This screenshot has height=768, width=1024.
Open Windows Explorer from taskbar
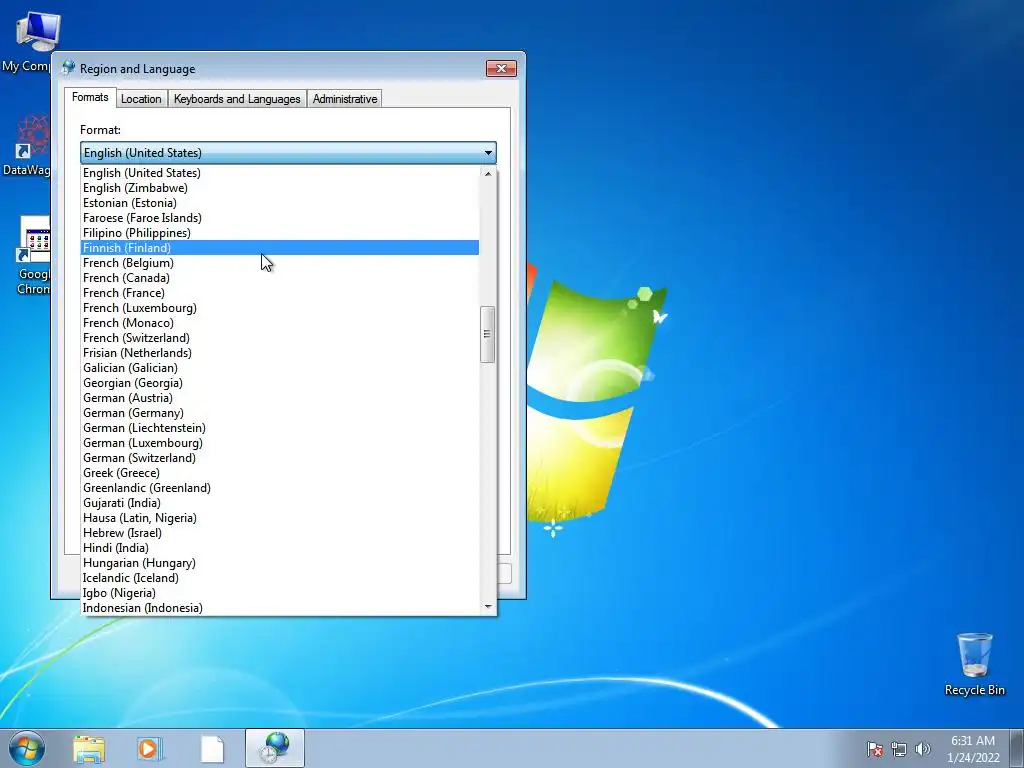89,749
